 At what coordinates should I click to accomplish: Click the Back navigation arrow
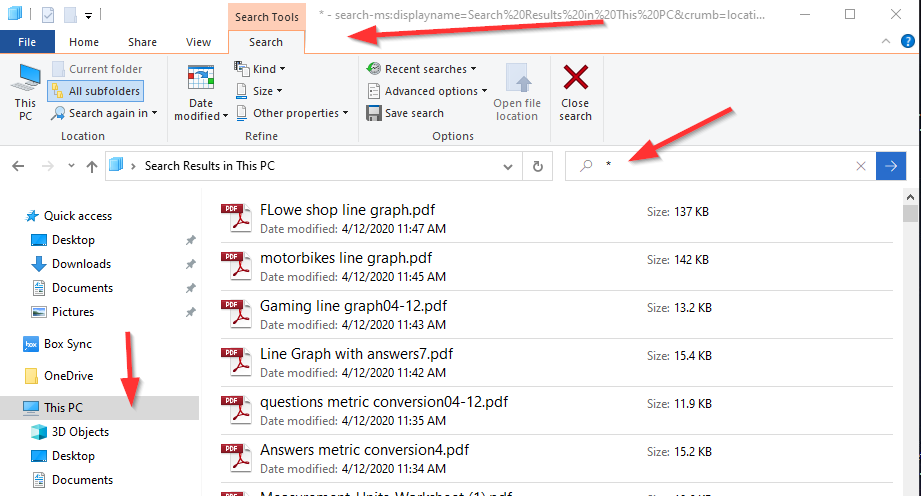point(18,166)
